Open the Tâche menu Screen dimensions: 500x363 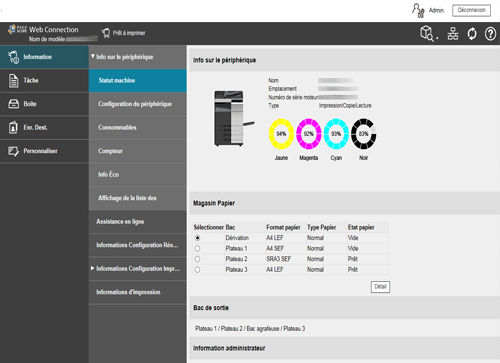tap(44, 81)
